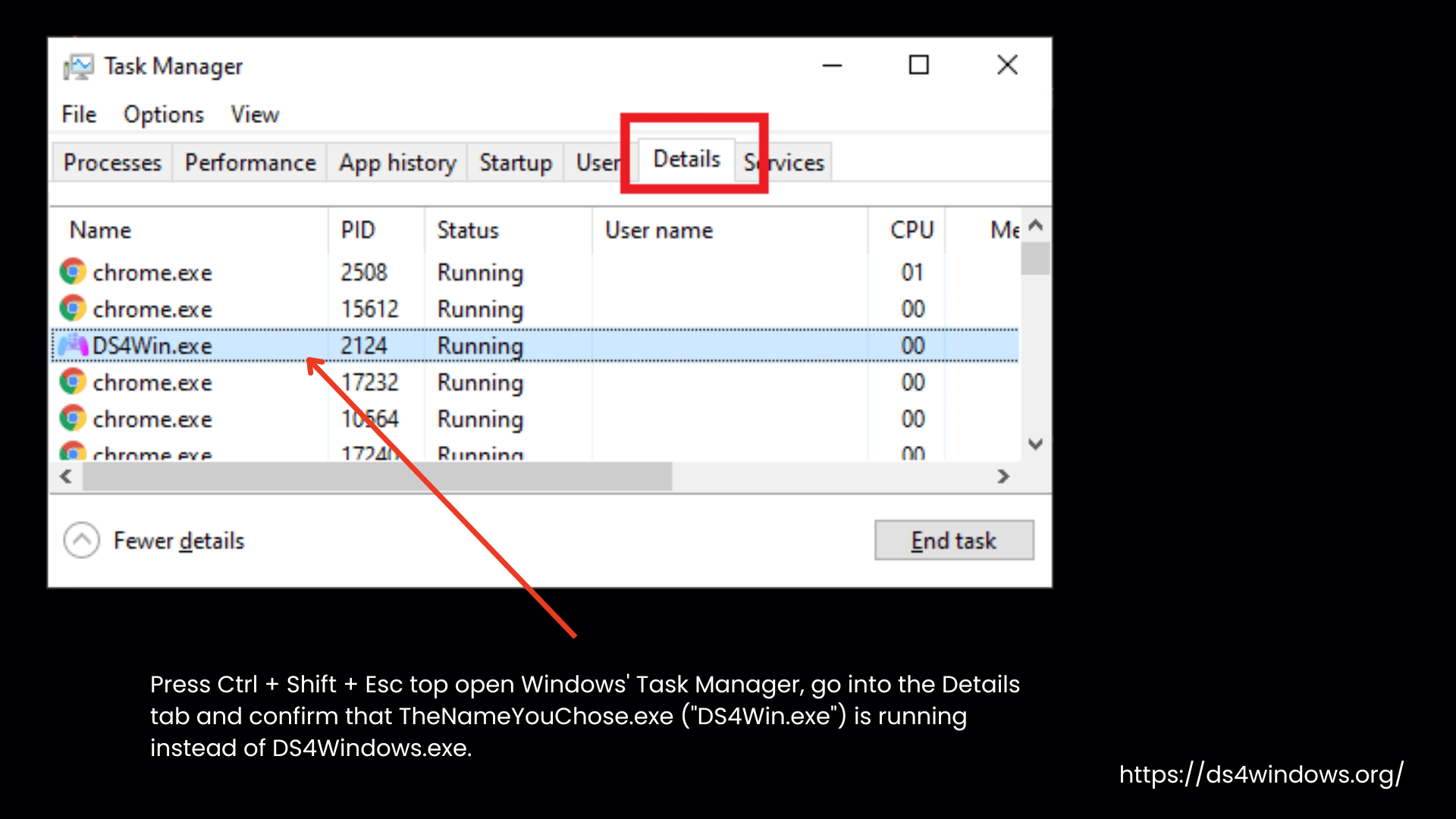Click the vertical scrollbar down arrow

[x=1036, y=444]
